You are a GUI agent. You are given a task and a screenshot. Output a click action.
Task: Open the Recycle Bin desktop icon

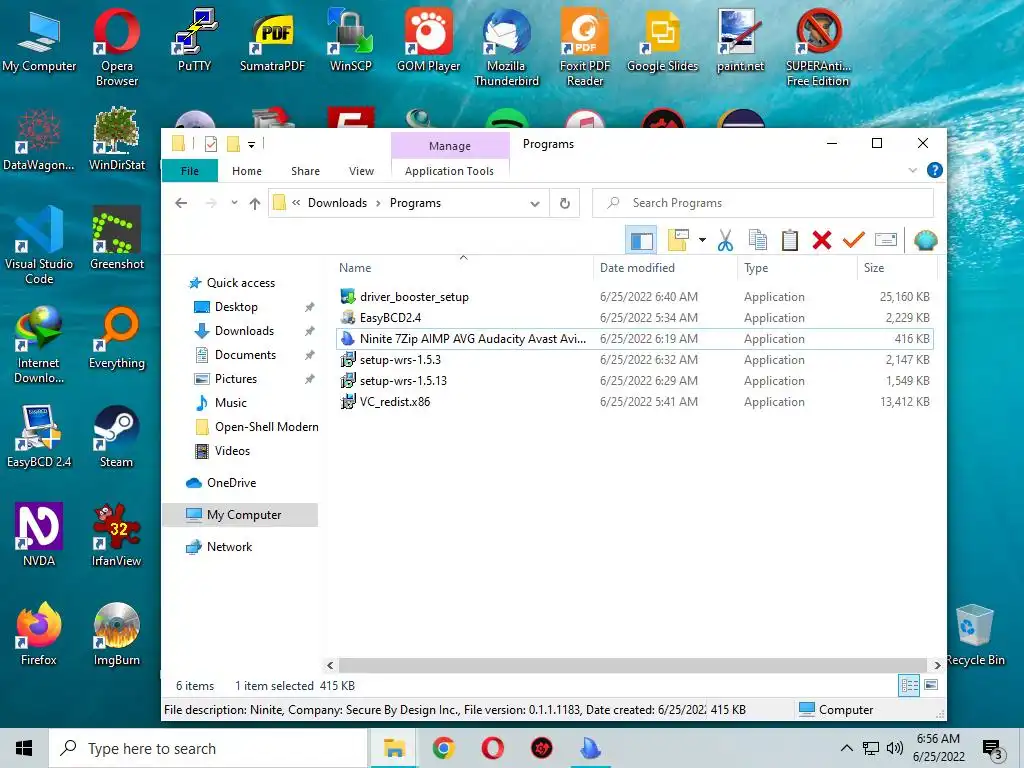(x=975, y=635)
